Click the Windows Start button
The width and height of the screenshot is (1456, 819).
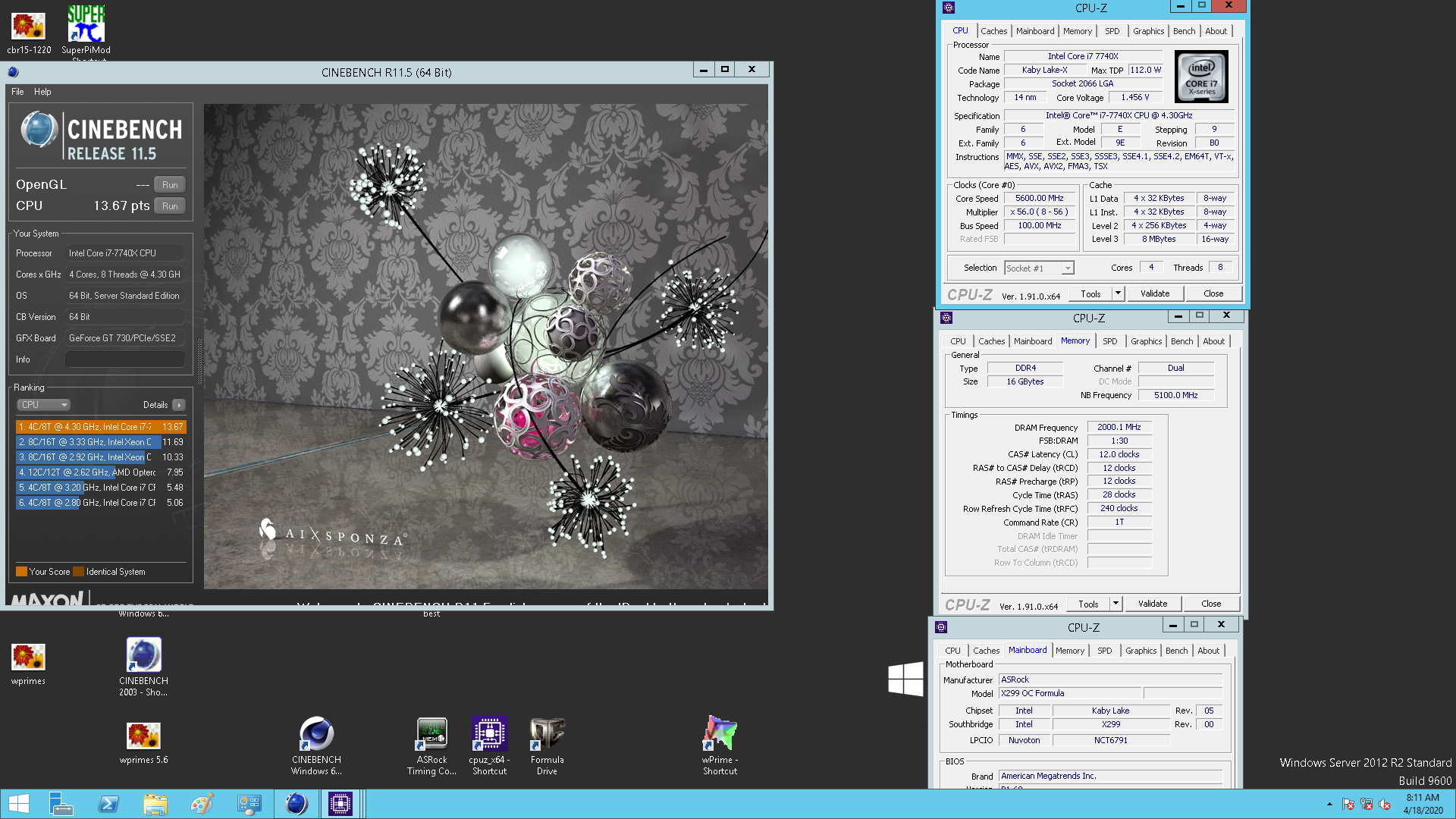pos(19,804)
